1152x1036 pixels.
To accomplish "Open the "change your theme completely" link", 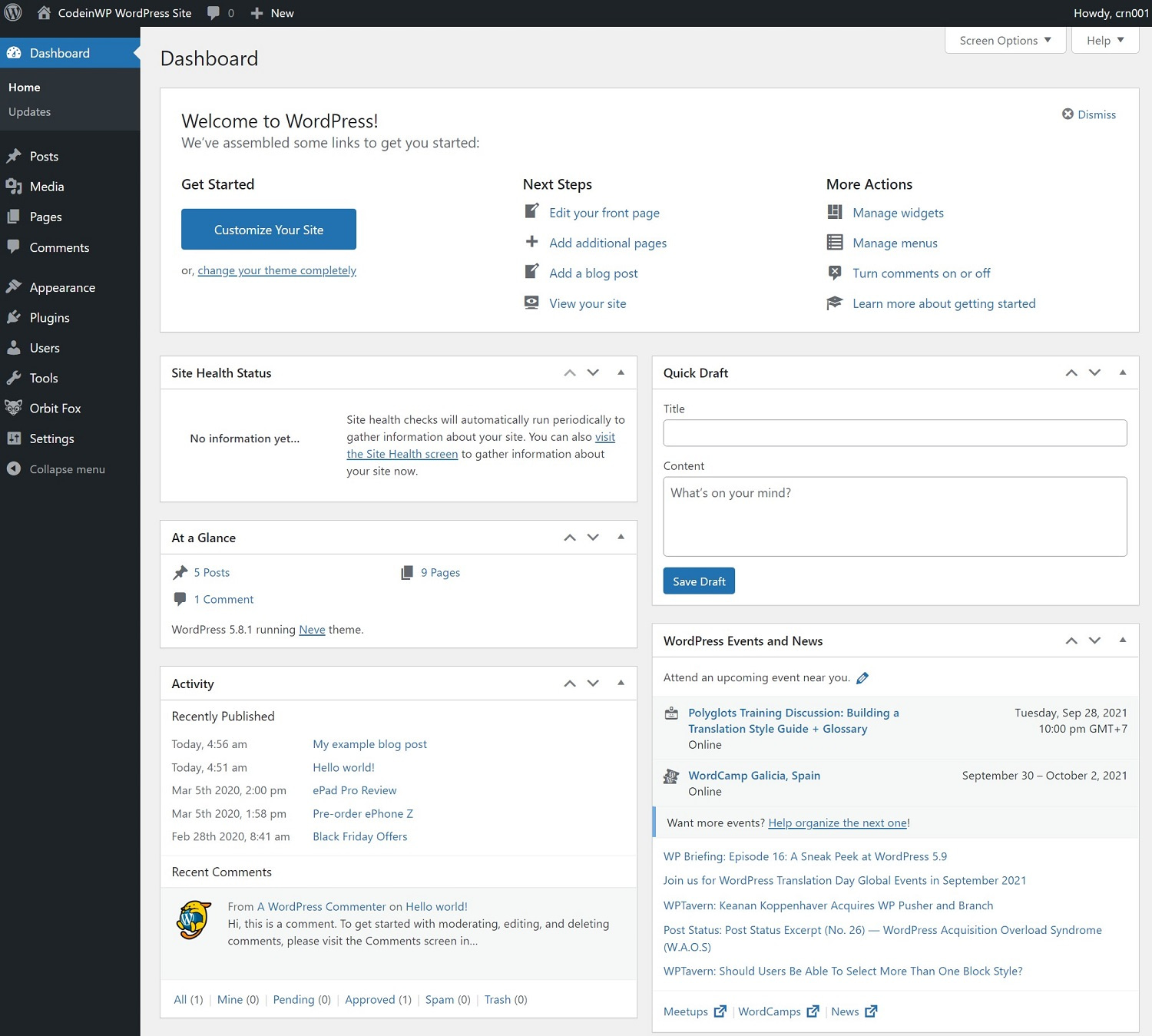I will pyautogui.click(x=276, y=270).
